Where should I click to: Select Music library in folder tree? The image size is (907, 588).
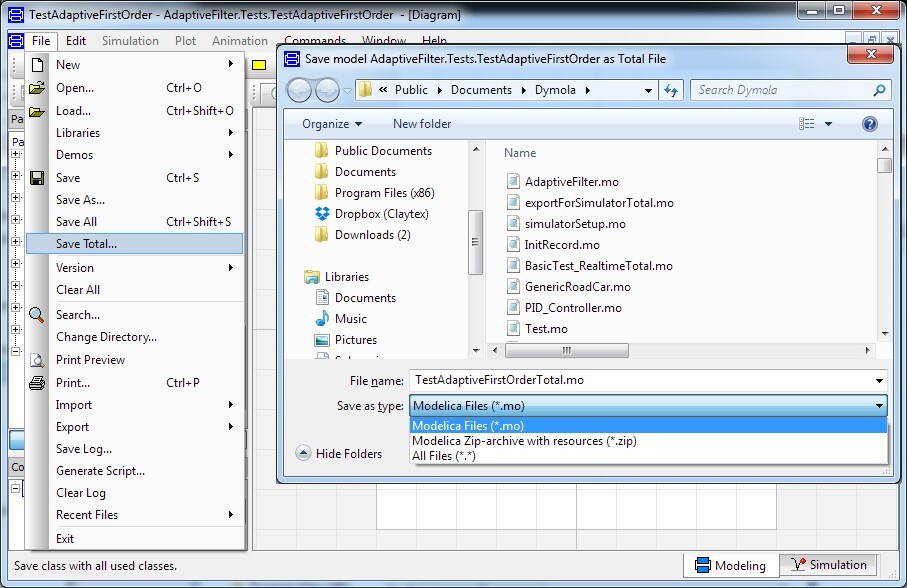(341, 319)
